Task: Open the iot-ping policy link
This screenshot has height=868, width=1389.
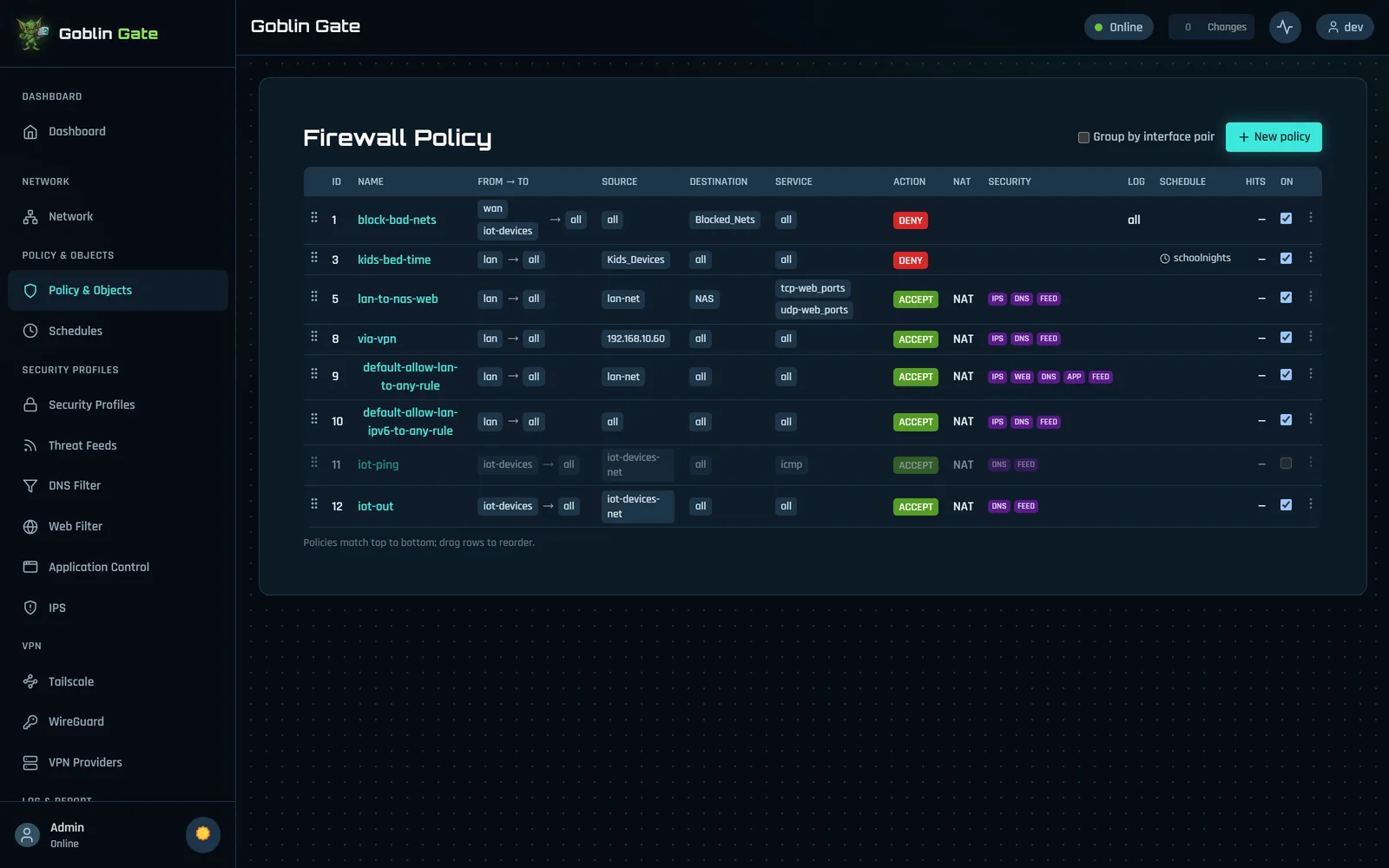Action: pos(379,464)
